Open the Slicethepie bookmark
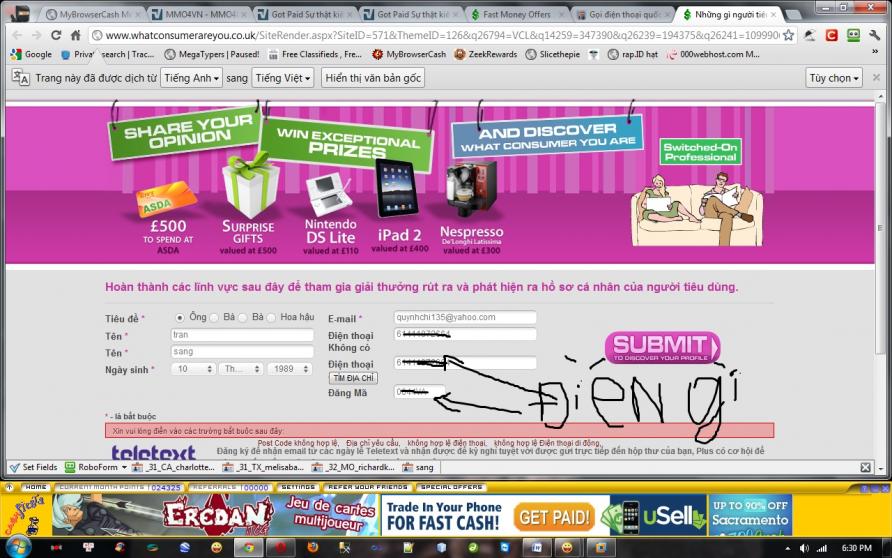 click(x=552, y=55)
